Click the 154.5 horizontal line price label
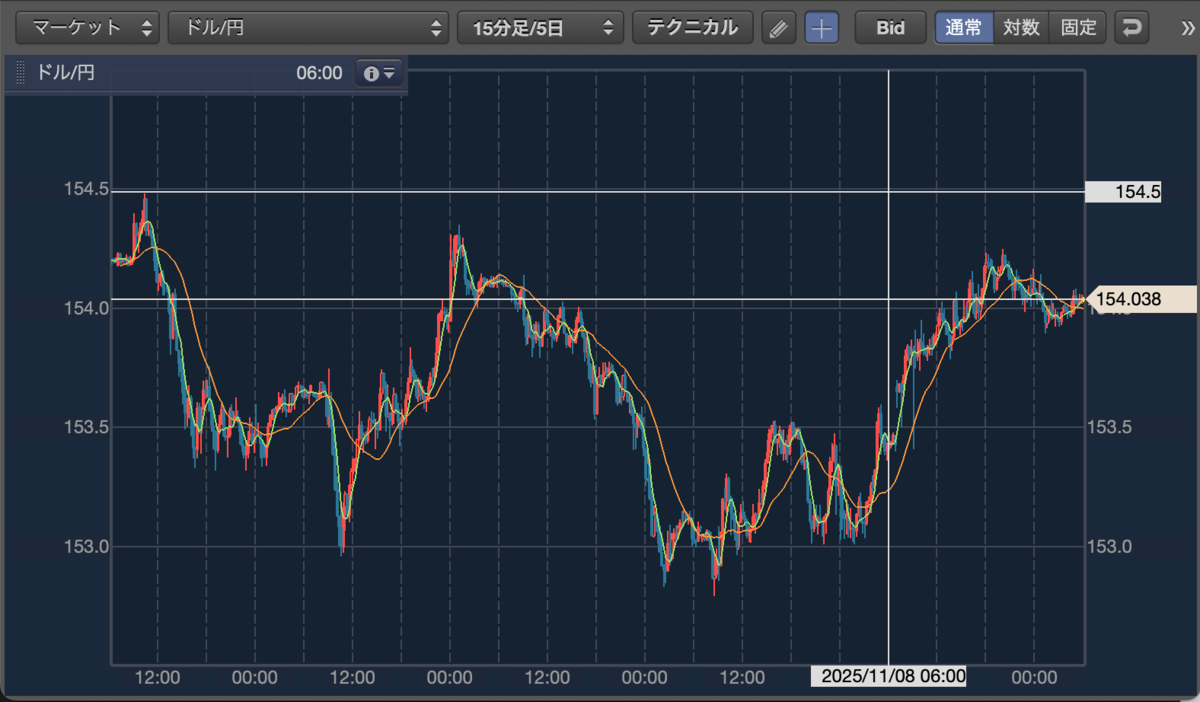The width and height of the screenshot is (1200, 702). click(1124, 192)
